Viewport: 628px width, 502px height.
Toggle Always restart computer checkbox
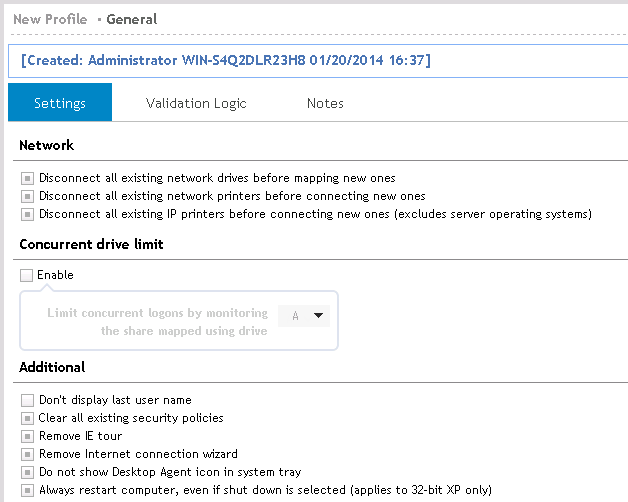(x=27, y=490)
